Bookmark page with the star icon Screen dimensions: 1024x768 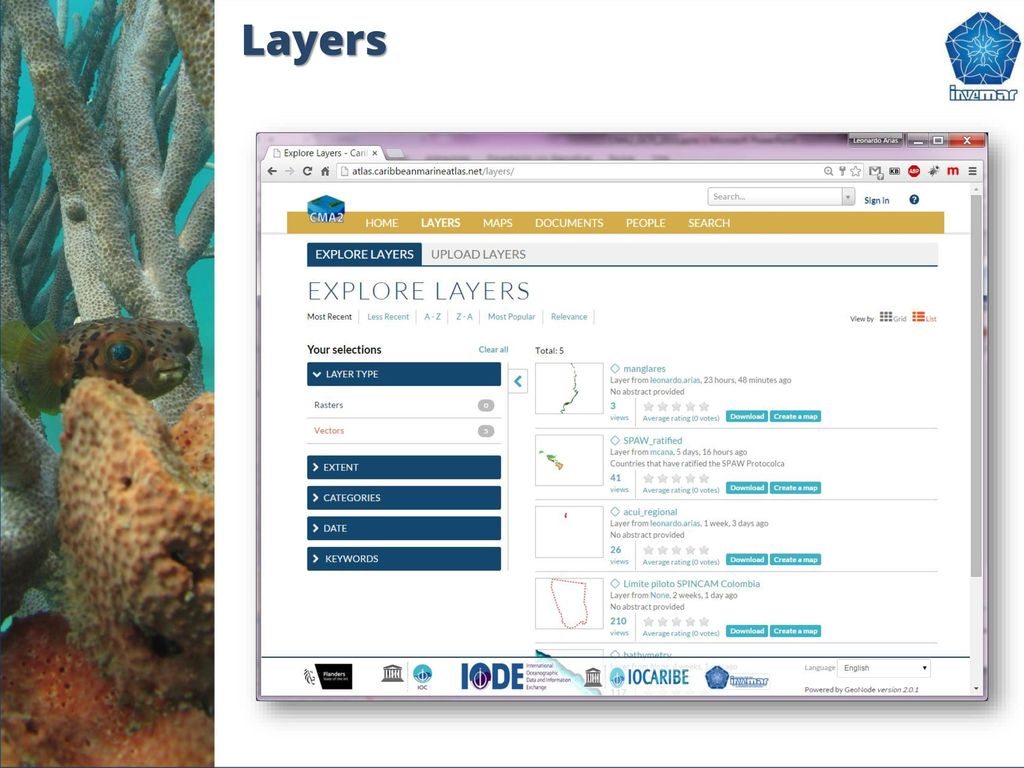pos(856,171)
